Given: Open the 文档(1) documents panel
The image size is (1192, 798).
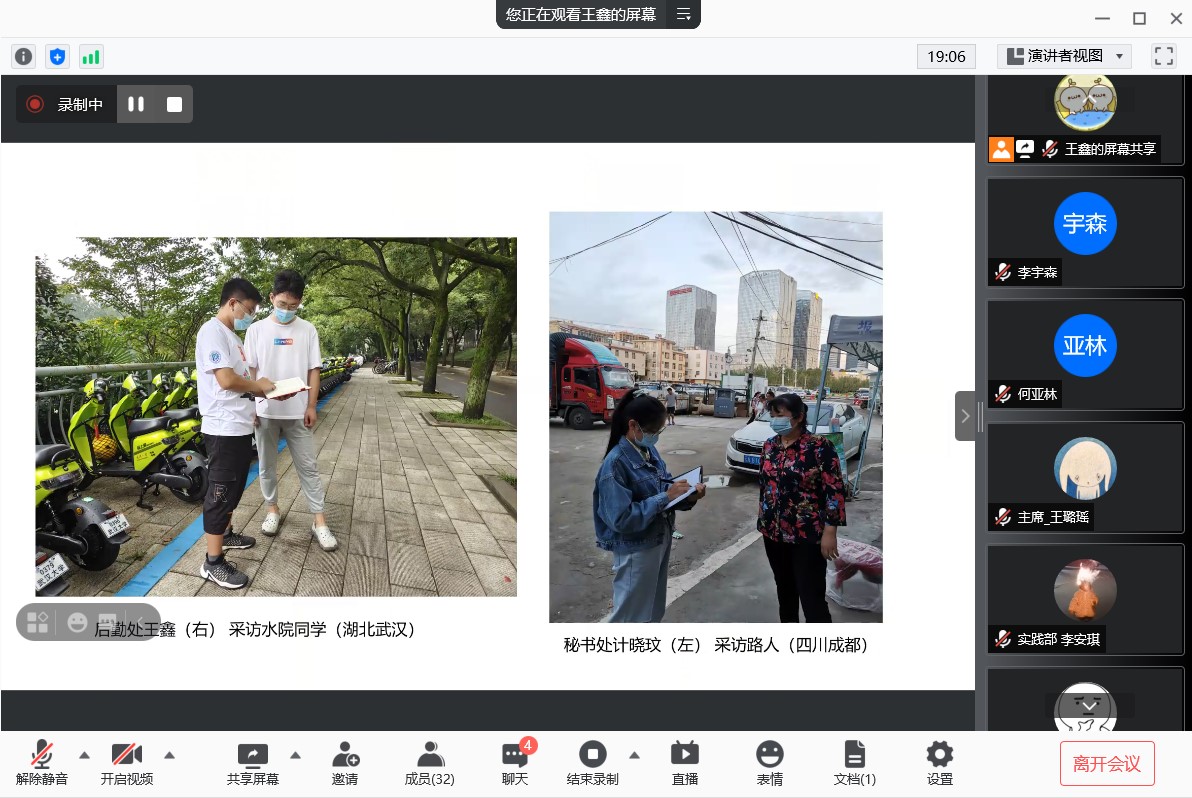Looking at the screenshot, I should [854, 763].
